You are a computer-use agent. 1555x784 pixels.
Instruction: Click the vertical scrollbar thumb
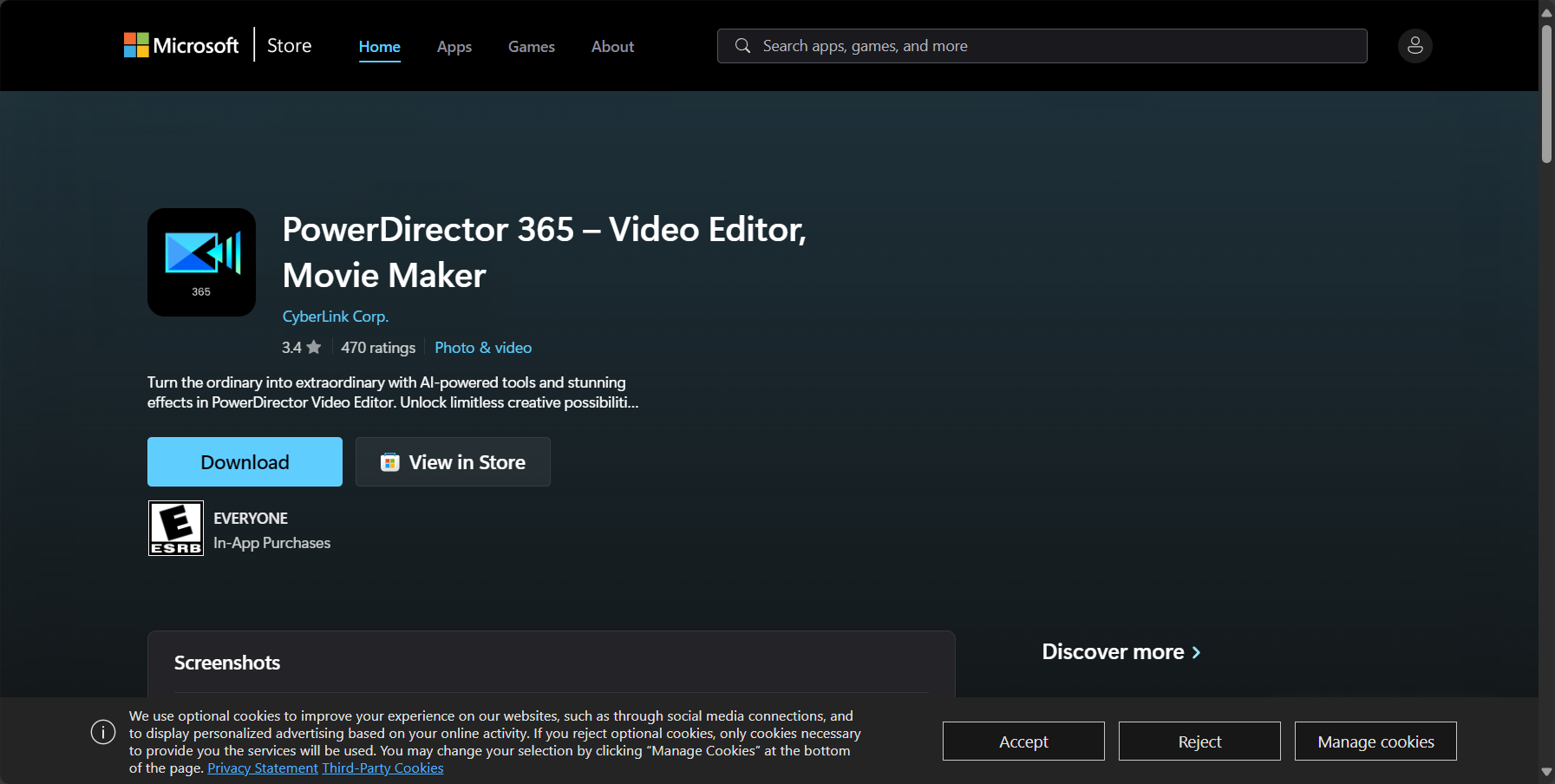click(1546, 94)
